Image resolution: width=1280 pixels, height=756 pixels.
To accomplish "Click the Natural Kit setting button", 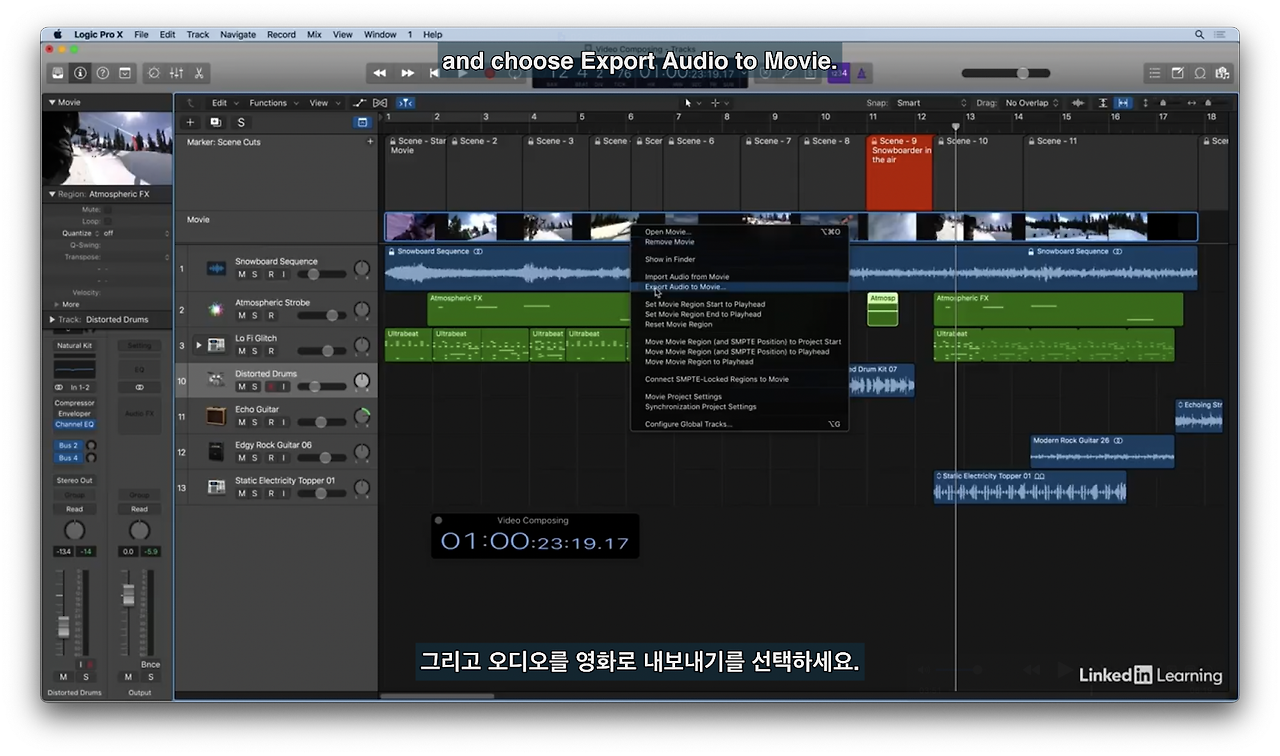I will tap(74, 346).
